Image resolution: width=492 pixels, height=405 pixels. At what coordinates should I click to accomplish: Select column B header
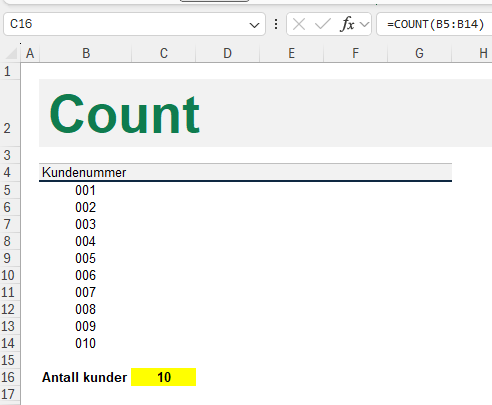[86, 53]
